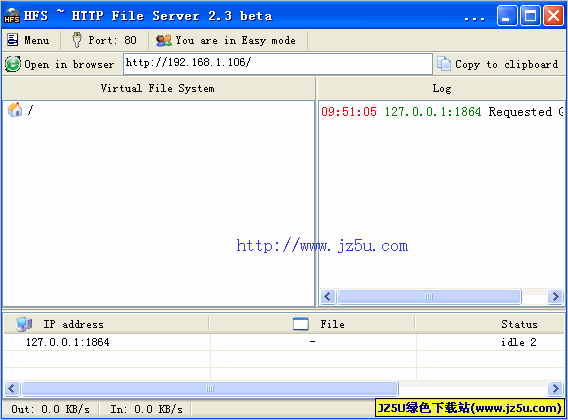The width and height of the screenshot is (568, 420).
Task: Click the HFS title bar icon
Action: coord(12,16)
